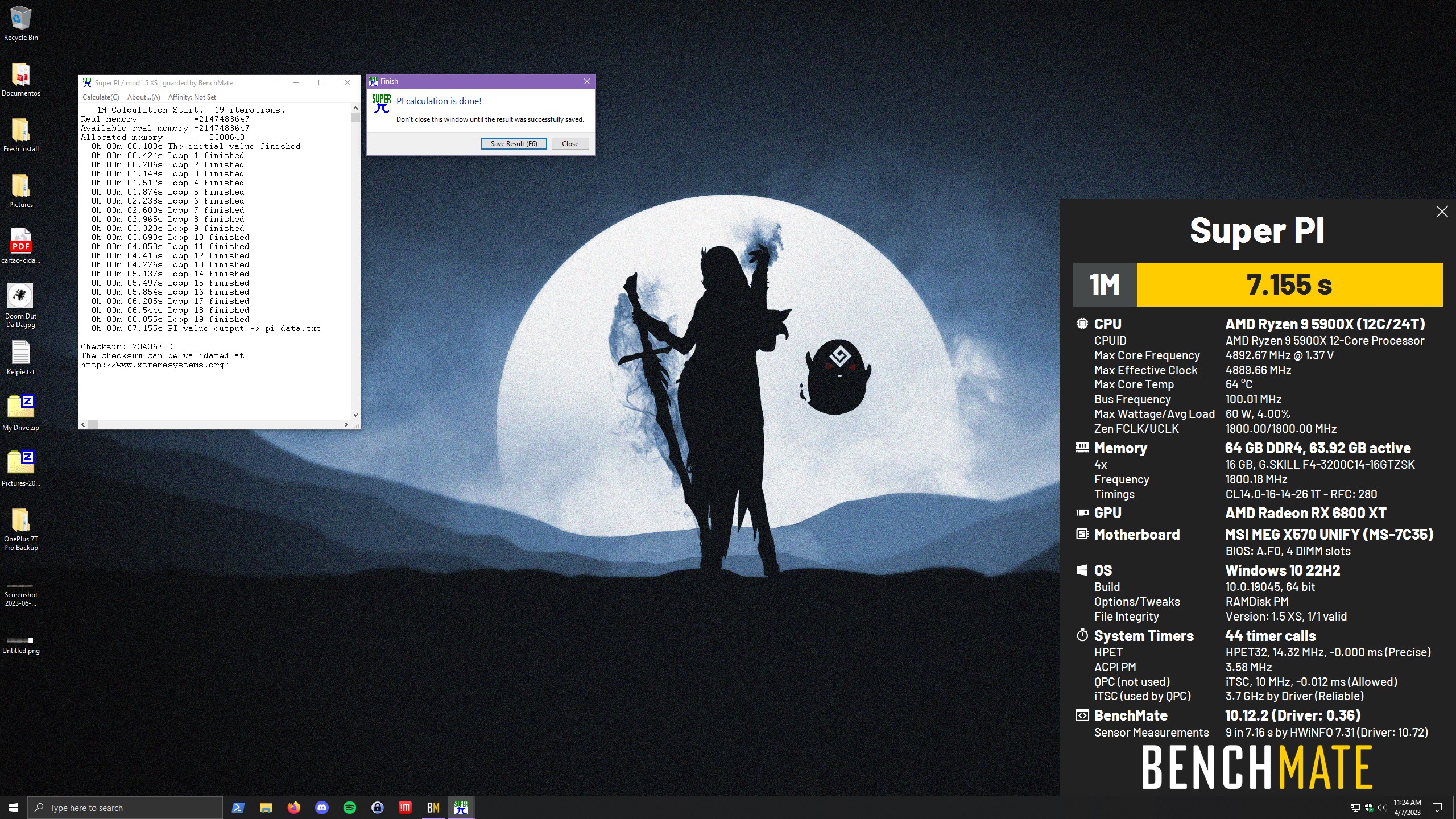
Task: Click the Super PI title bar icon
Action: click(87, 82)
